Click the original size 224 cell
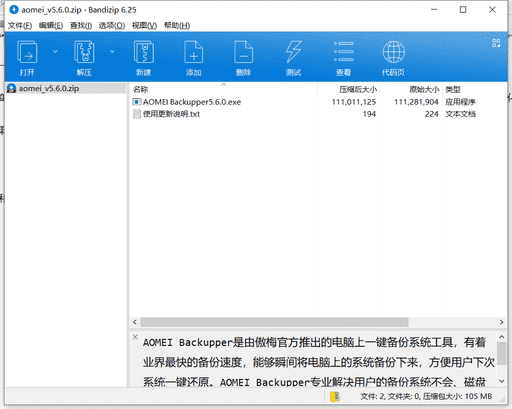The image size is (512, 409). tap(431, 114)
